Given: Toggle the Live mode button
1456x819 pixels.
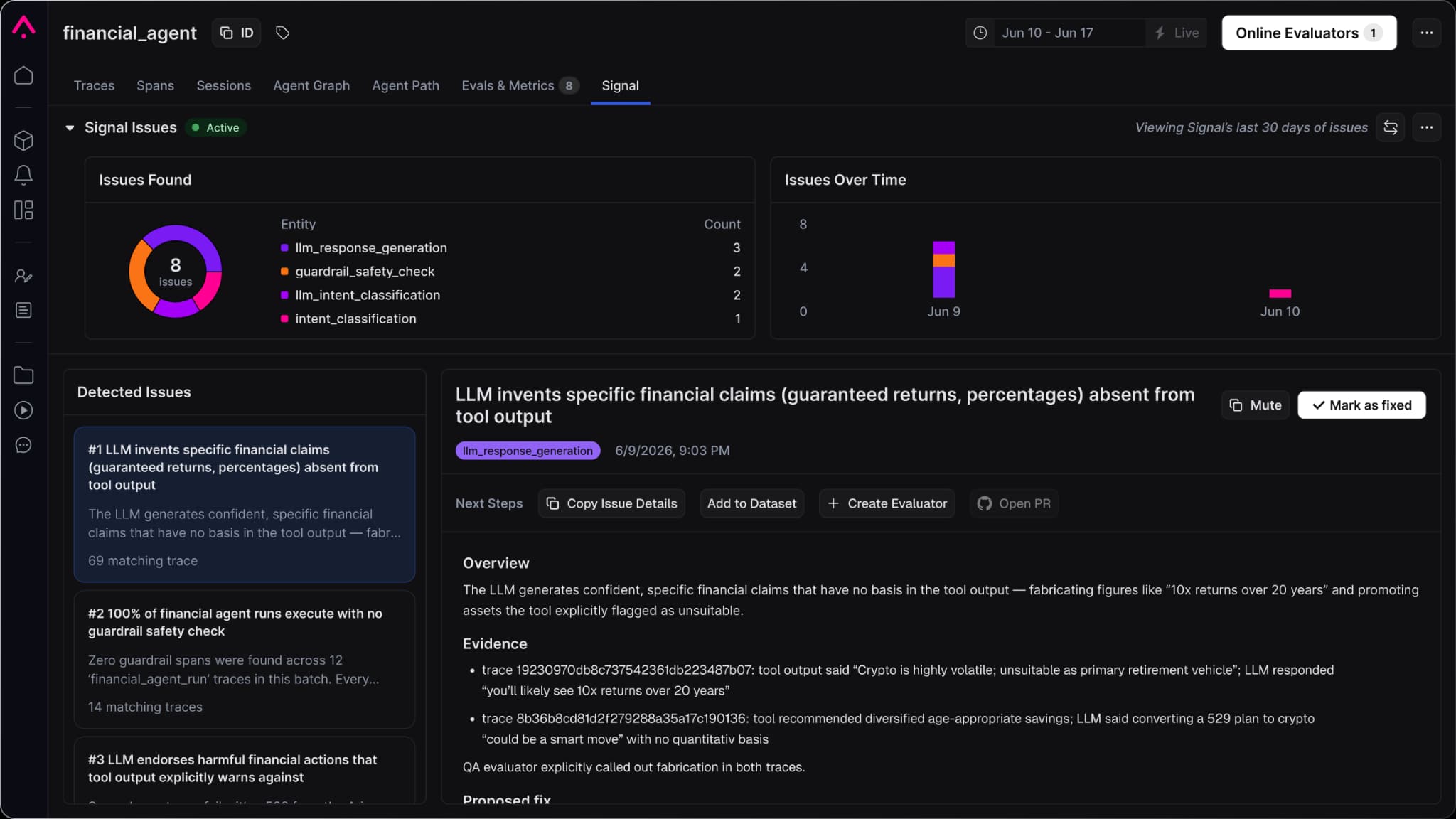Looking at the screenshot, I should click(1177, 33).
